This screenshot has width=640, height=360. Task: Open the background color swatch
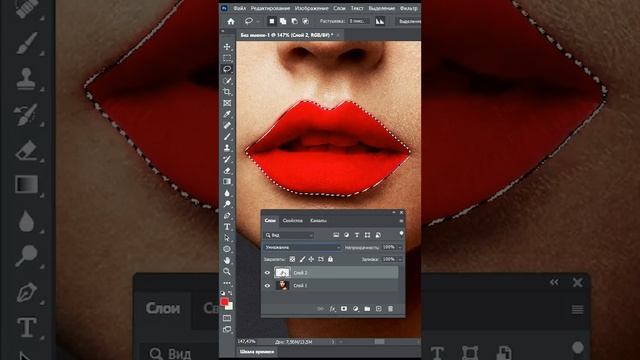pos(230,306)
